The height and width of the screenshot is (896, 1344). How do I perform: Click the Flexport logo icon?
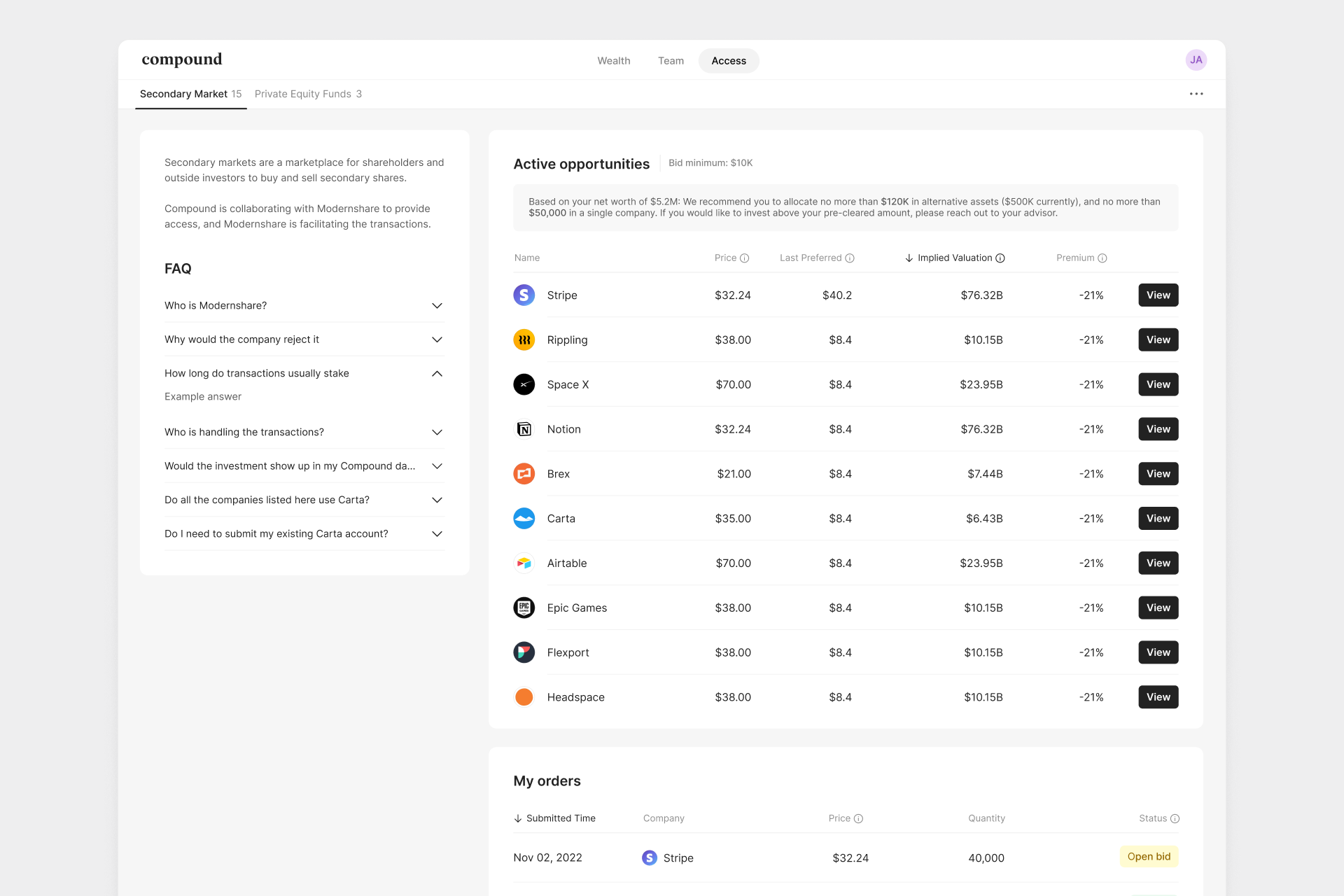point(524,652)
